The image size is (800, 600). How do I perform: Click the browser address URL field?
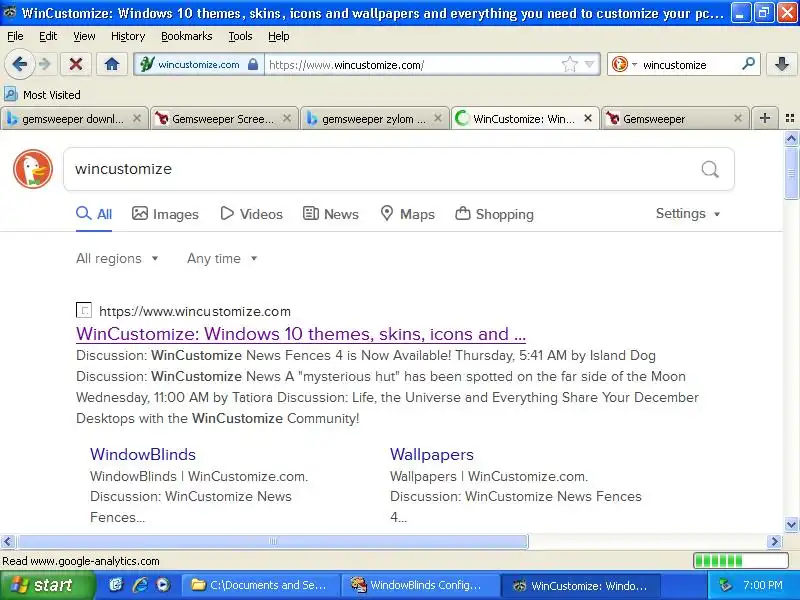tap(411, 65)
